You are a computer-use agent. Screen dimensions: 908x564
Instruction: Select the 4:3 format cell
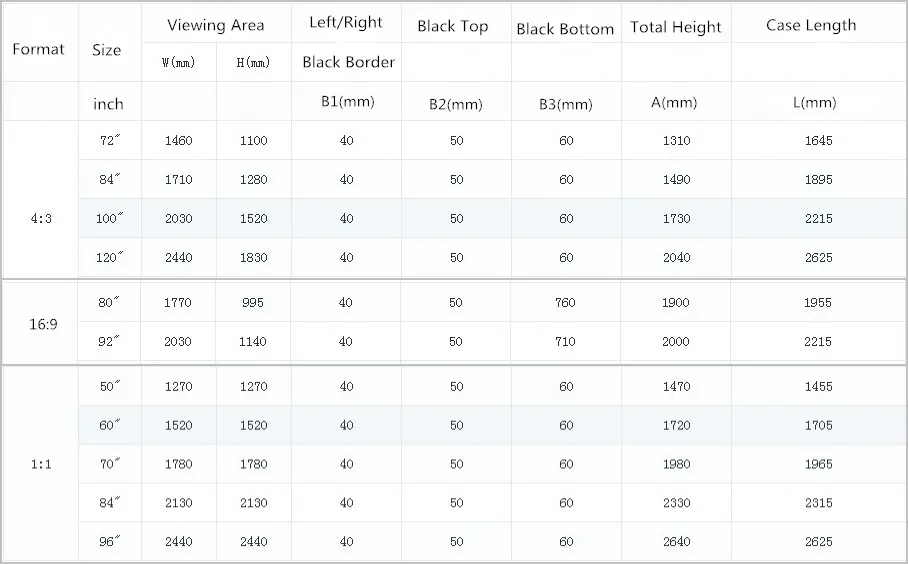[x=41, y=218]
